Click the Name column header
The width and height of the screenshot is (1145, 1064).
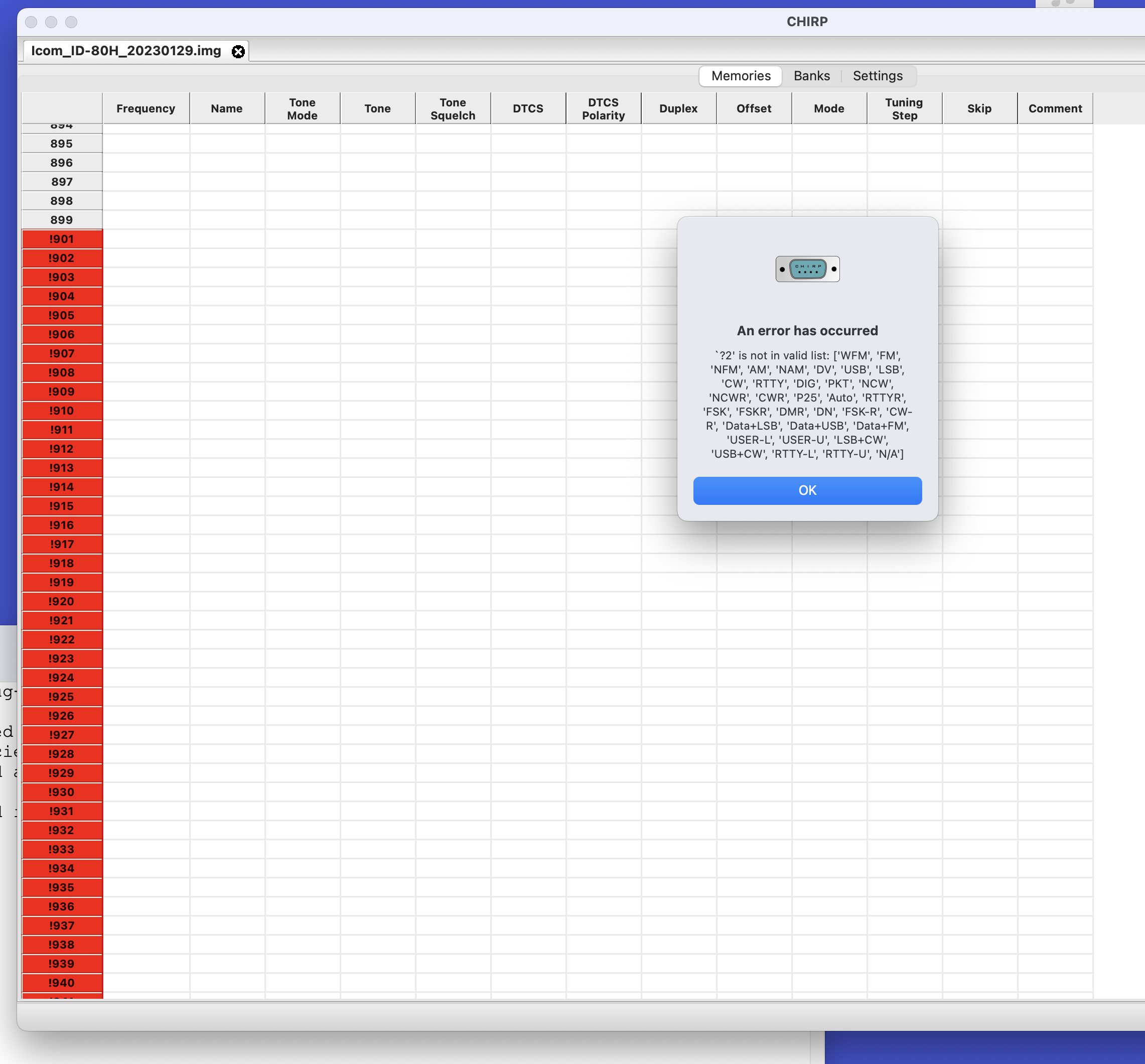227,108
